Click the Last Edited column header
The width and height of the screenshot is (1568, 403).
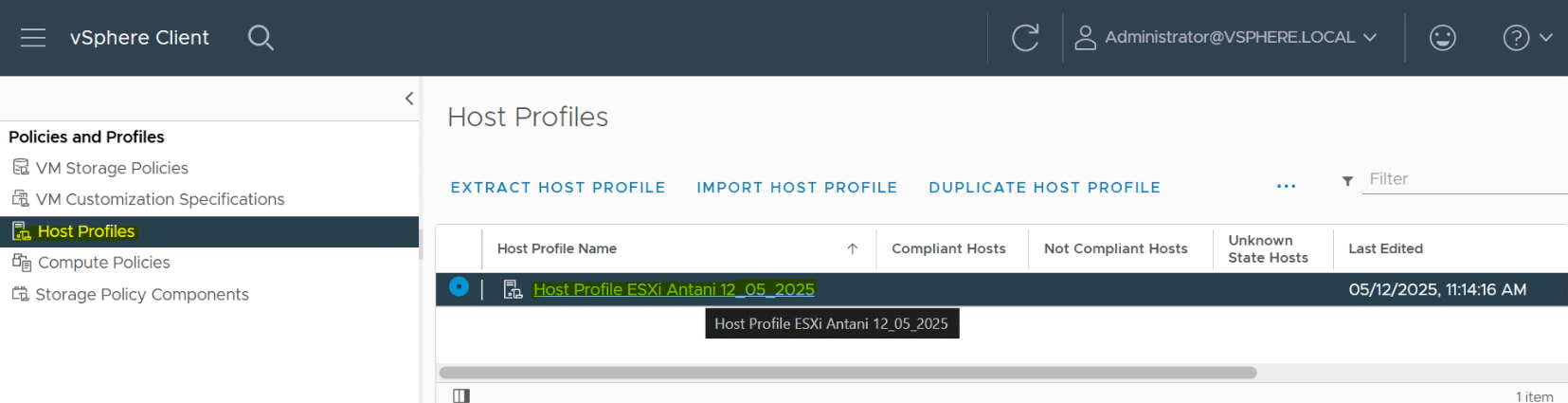pyautogui.click(x=1385, y=248)
